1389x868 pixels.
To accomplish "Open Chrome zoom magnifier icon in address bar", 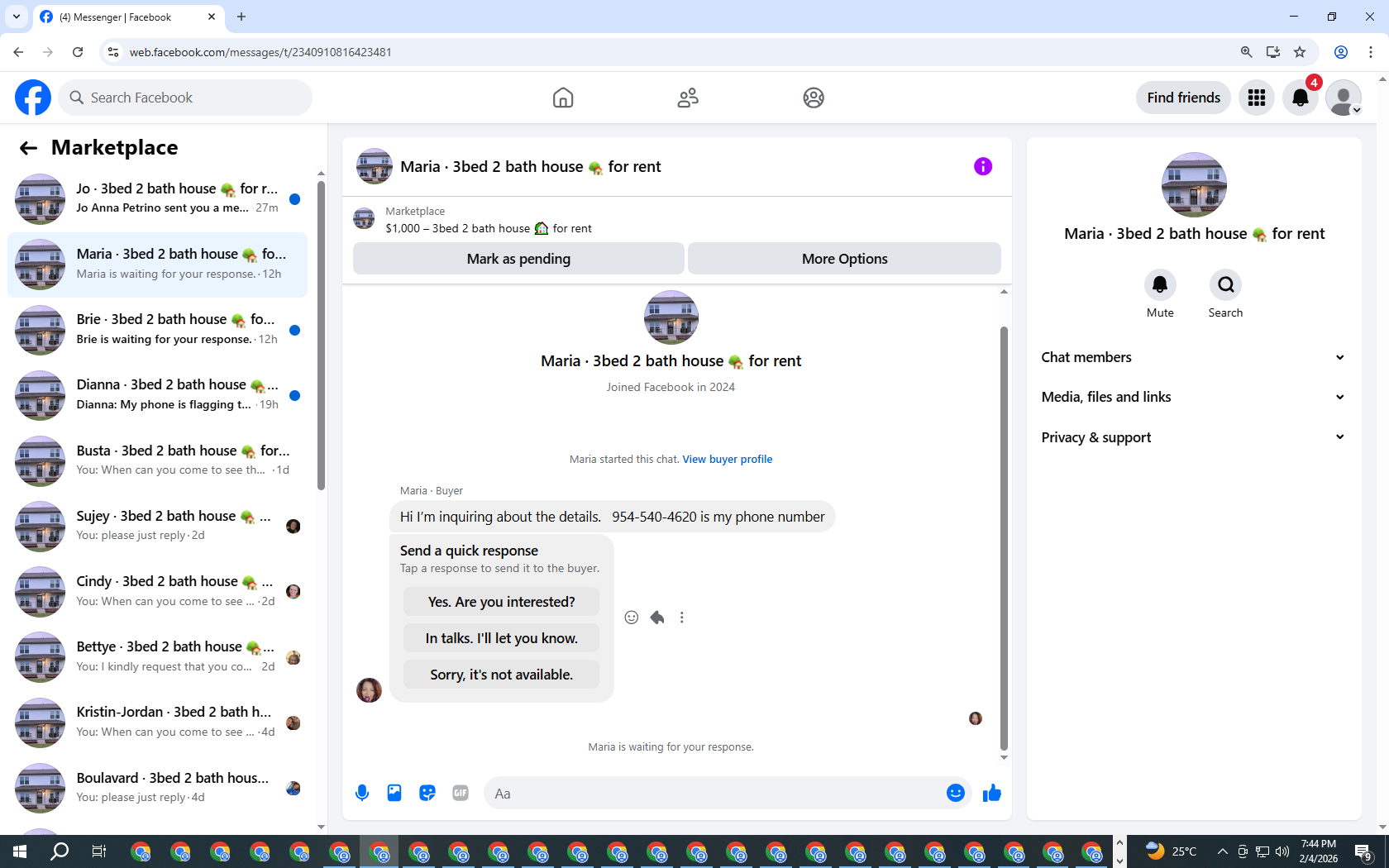I will [1247, 52].
